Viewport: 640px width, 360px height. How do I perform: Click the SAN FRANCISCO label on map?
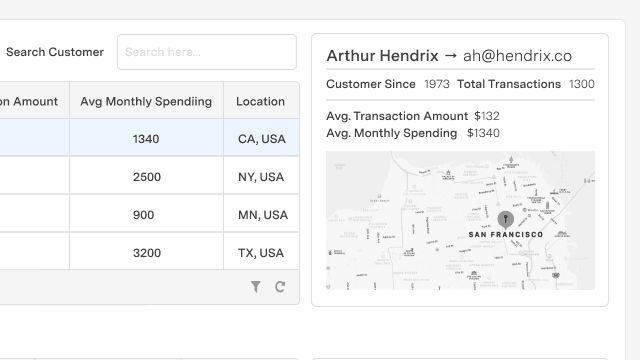coord(506,235)
